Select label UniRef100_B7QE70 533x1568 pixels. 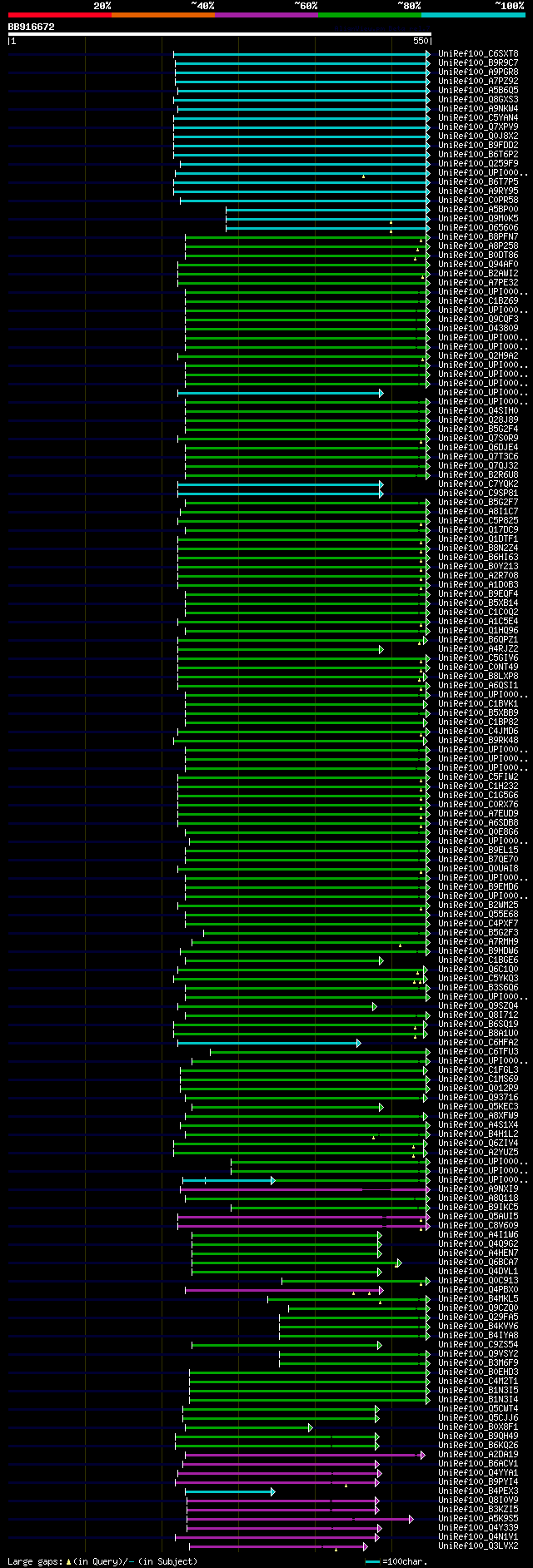click(x=478, y=859)
